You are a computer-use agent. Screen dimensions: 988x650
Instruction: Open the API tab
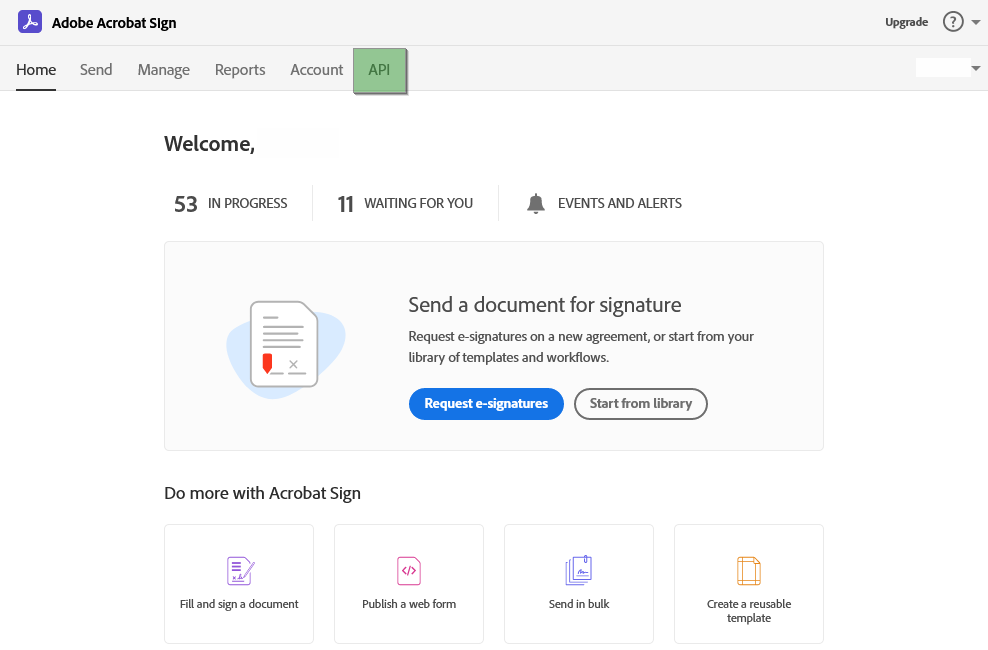pos(379,70)
